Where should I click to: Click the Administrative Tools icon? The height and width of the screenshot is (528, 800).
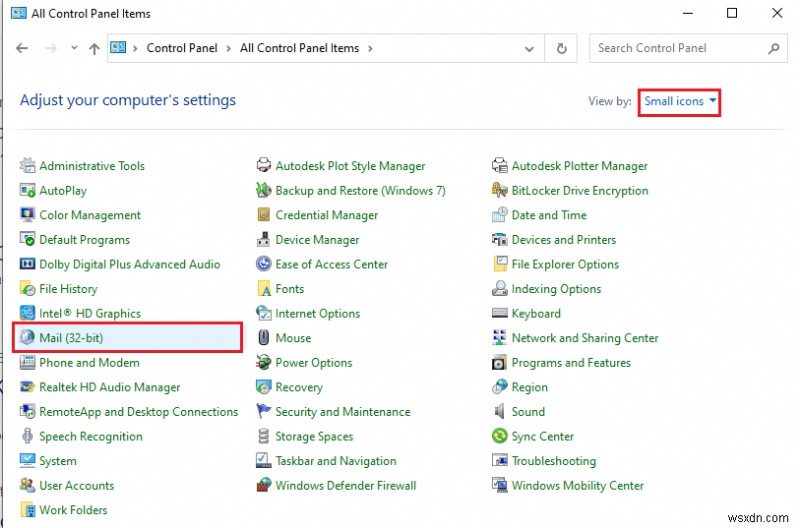[x=27, y=165]
